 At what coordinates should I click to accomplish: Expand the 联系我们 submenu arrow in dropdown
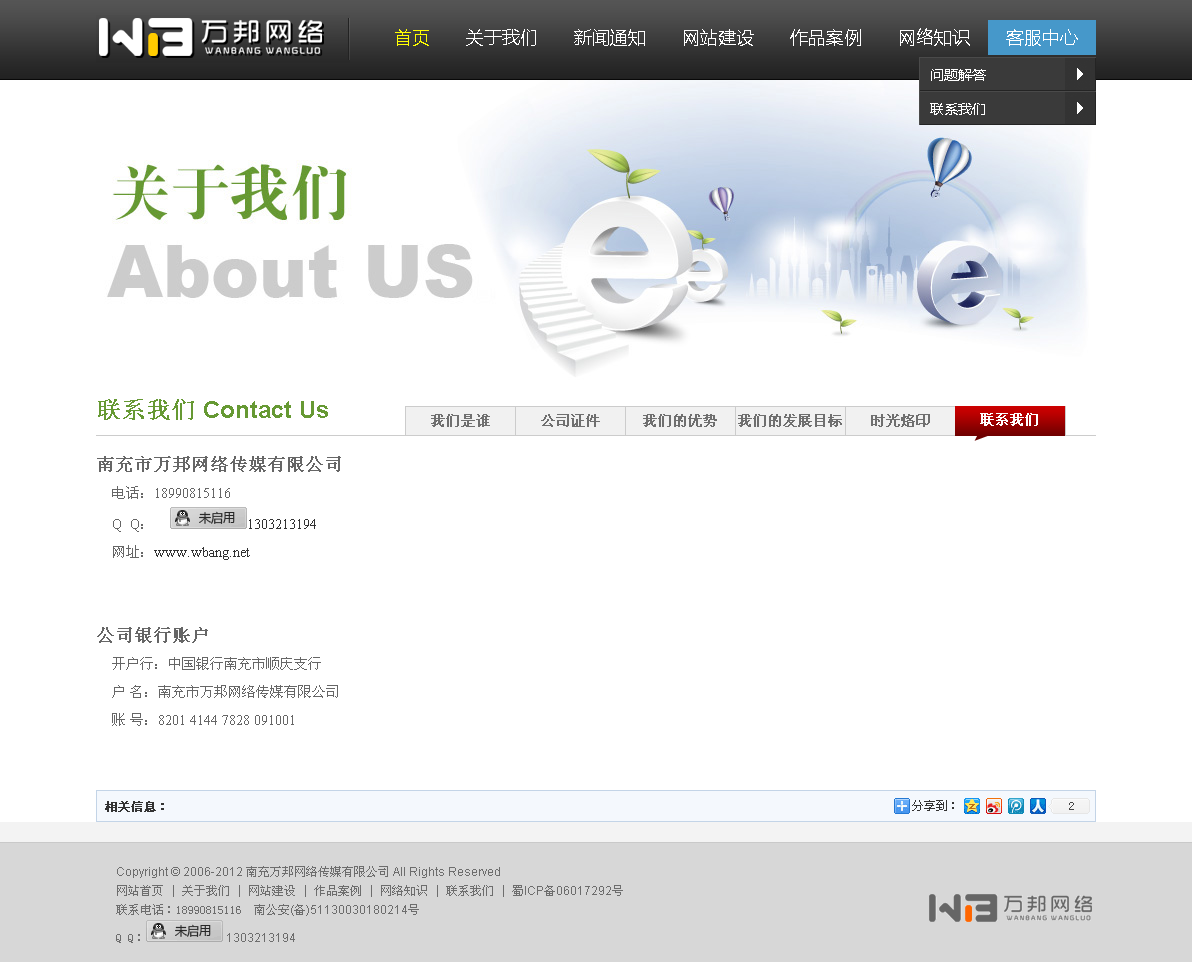click(1080, 108)
